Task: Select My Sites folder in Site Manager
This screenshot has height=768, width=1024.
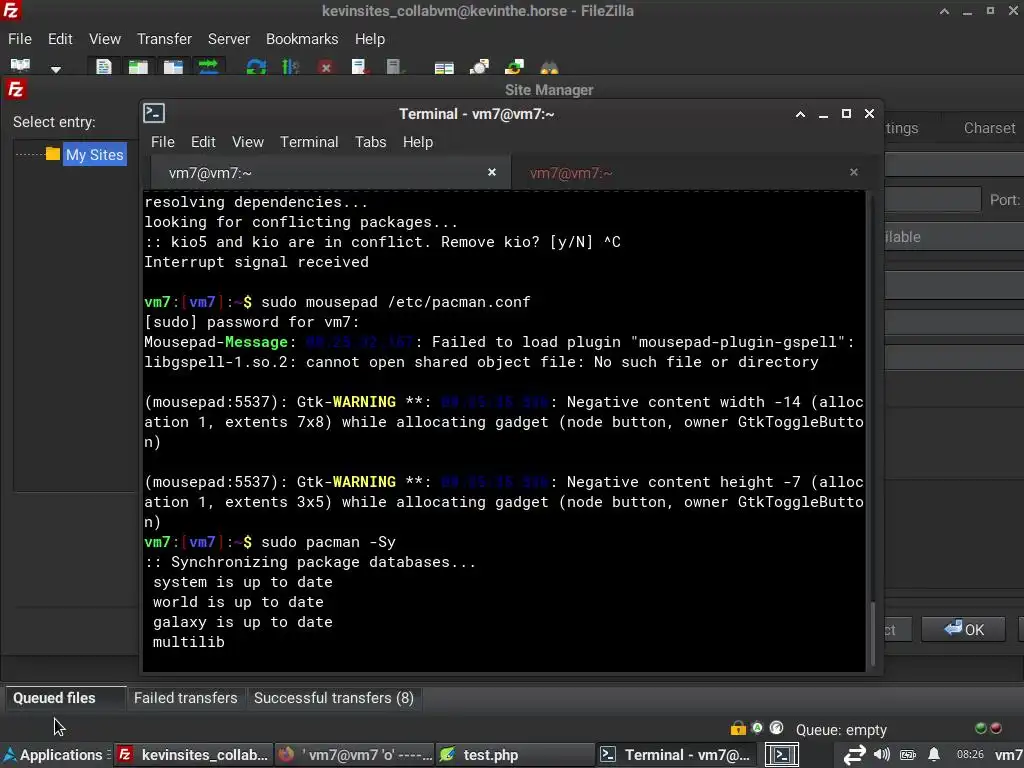Action: pyautogui.click(x=94, y=155)
